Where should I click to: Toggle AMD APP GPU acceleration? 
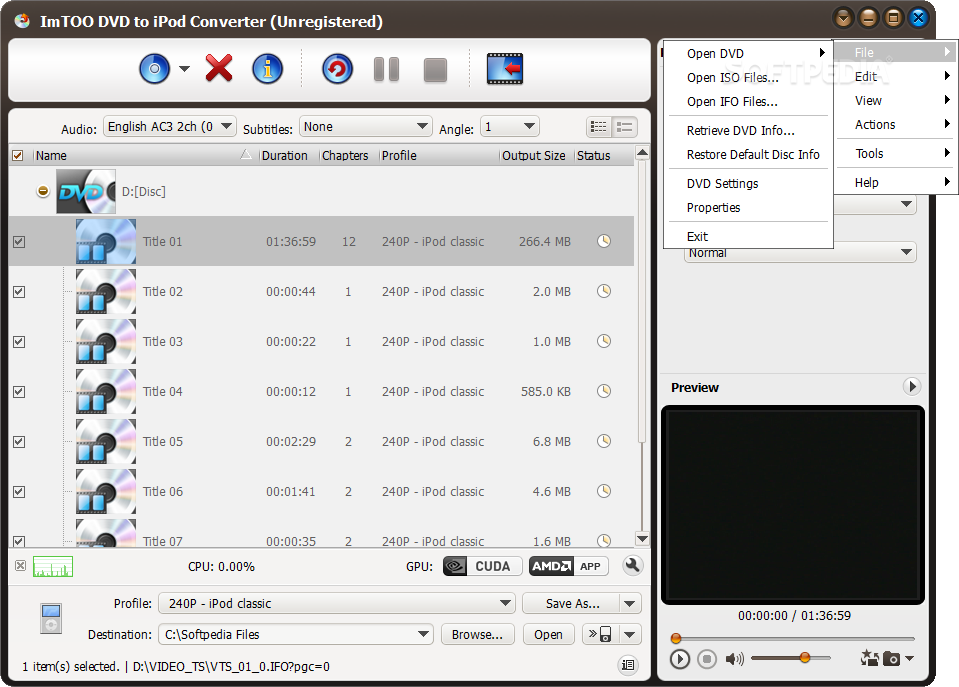pos(569,566)
